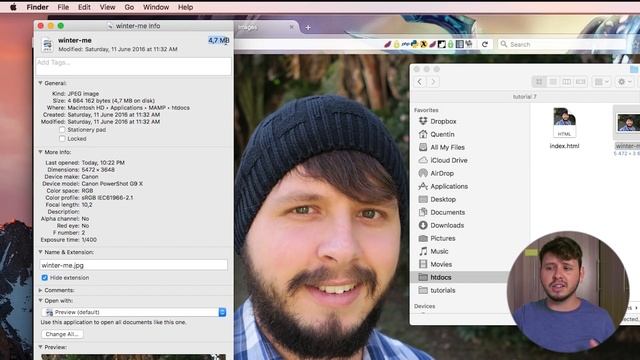Screen dimensions: 640x360
Task: Open the Finder arrange-by dropdown
Action: point(601,82)
